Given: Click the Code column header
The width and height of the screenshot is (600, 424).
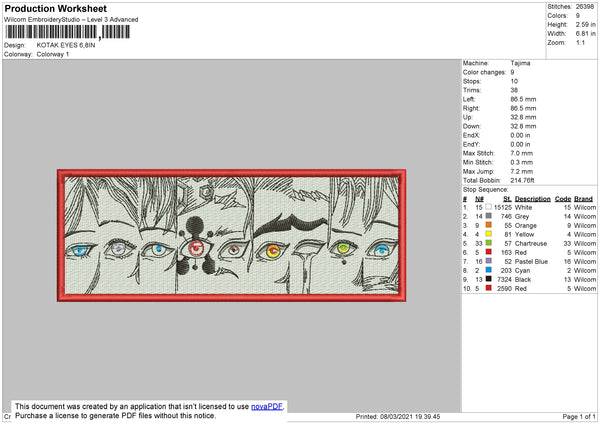Looking at the screenshot, I should point(563,199).
